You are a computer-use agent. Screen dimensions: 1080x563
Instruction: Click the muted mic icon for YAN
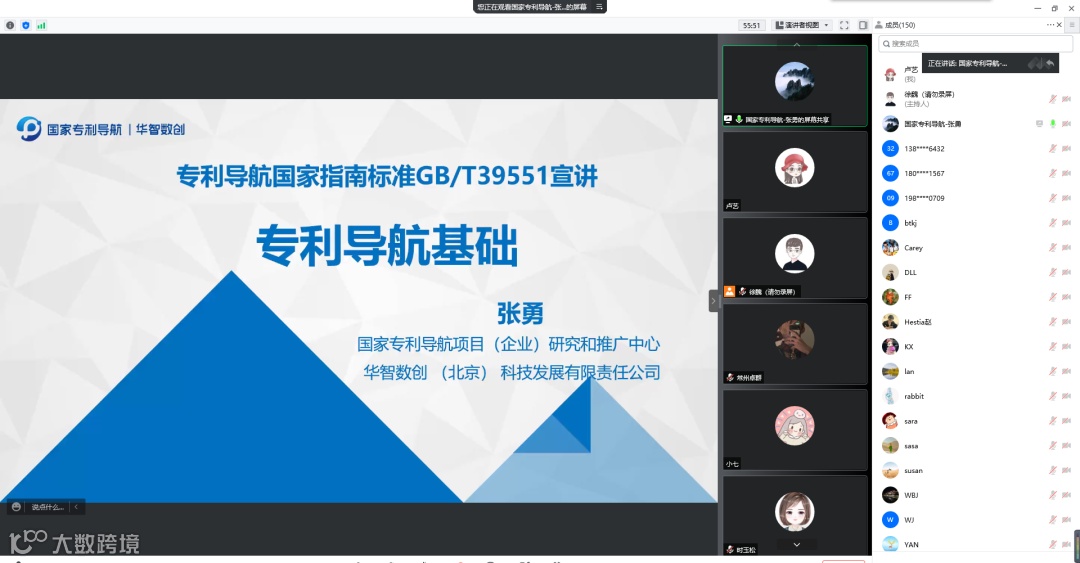point(1052,545)
